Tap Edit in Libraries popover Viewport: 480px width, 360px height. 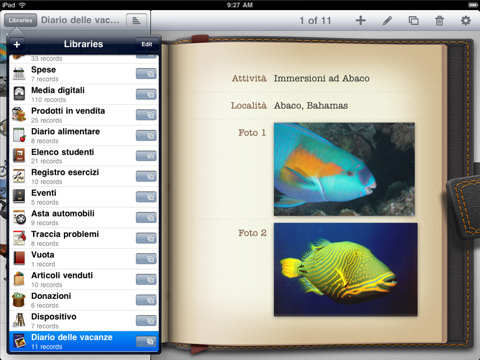147,44
